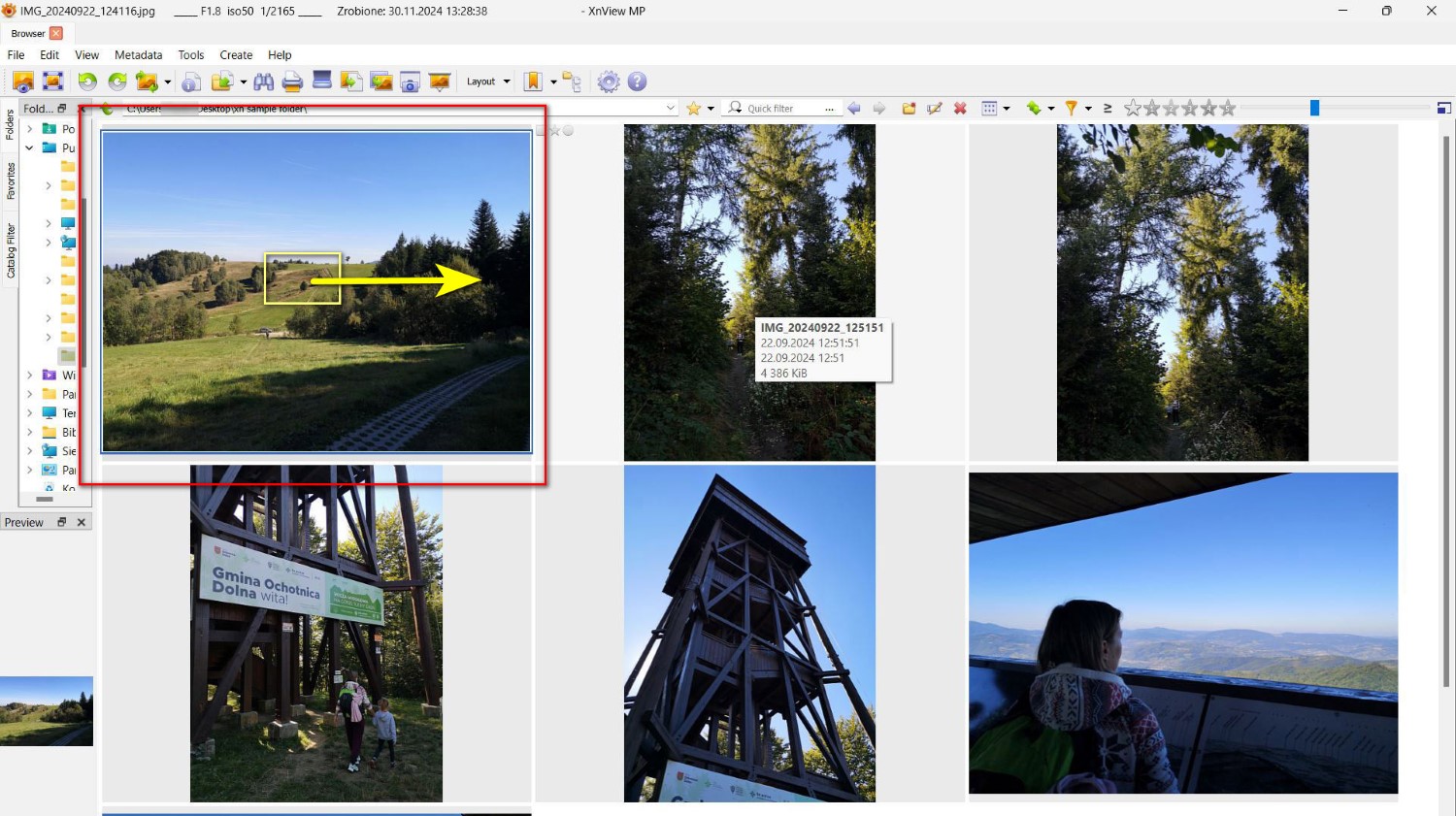This screenshot has height=816, width=1456.
Task: Open the Settings gear icon
Action: click(x=609, y=82)
